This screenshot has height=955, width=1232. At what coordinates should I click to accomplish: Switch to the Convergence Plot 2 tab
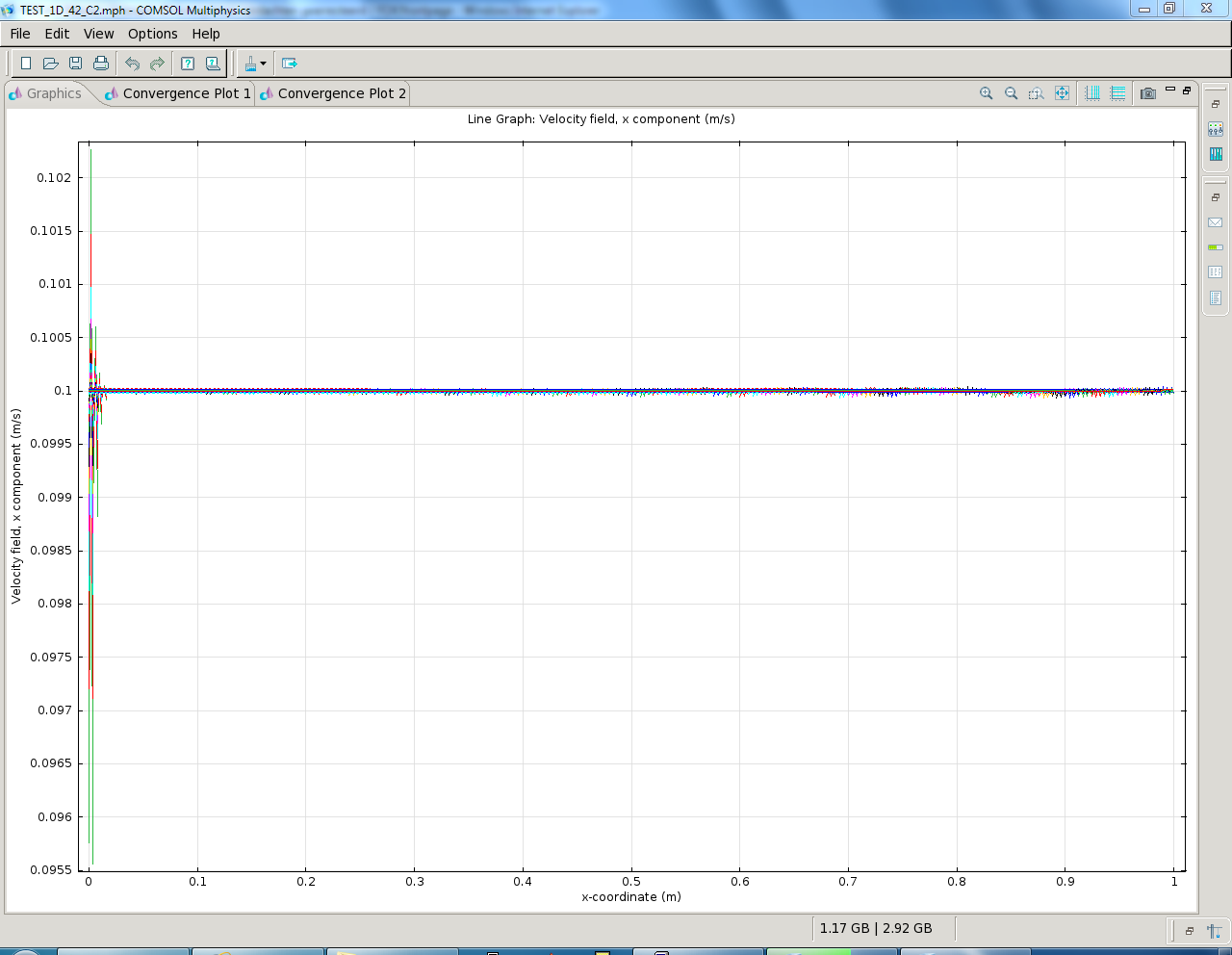[x=341, y=93]
